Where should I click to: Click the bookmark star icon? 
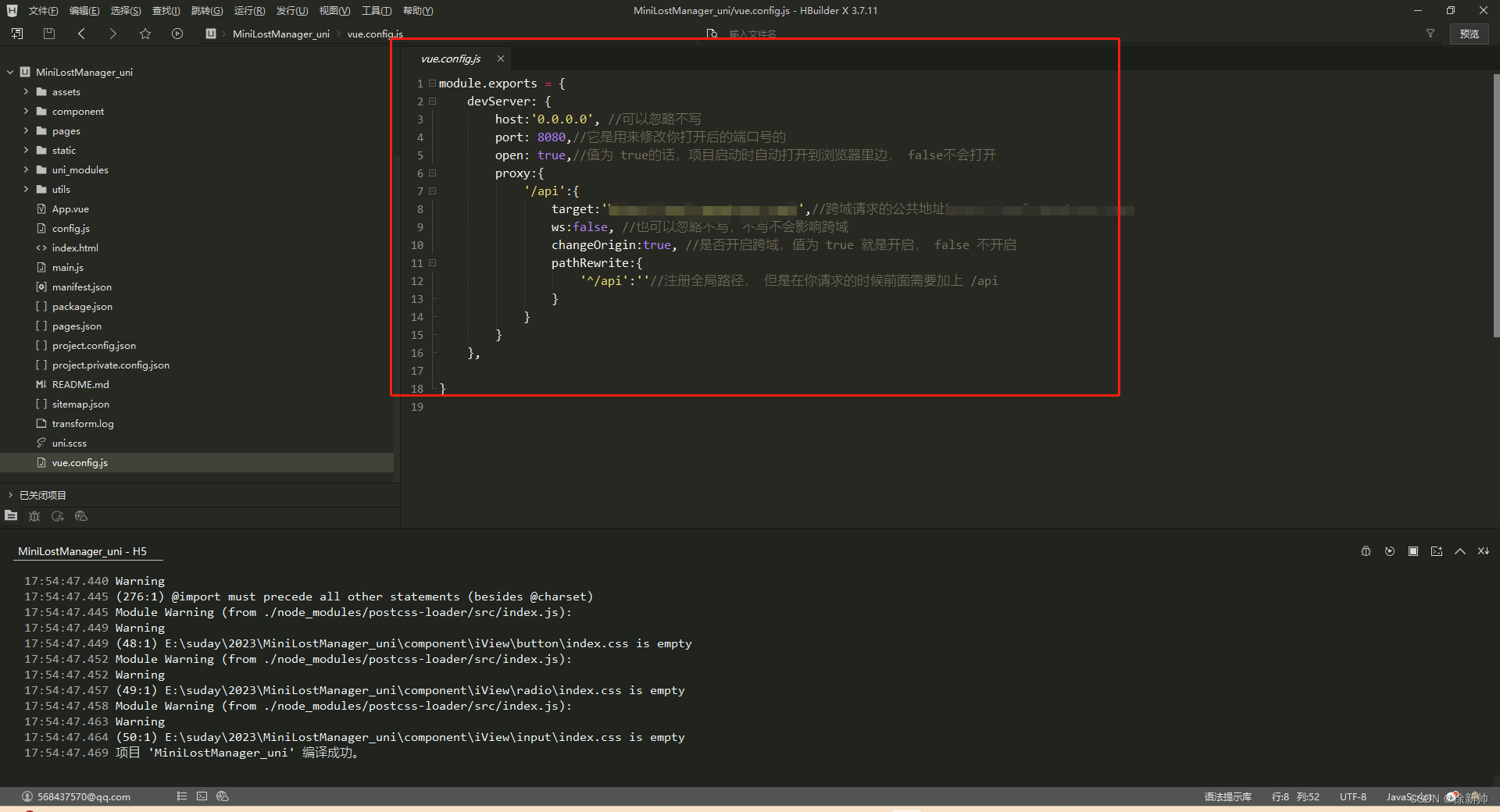pyautogui.click(x=145, y=34)
